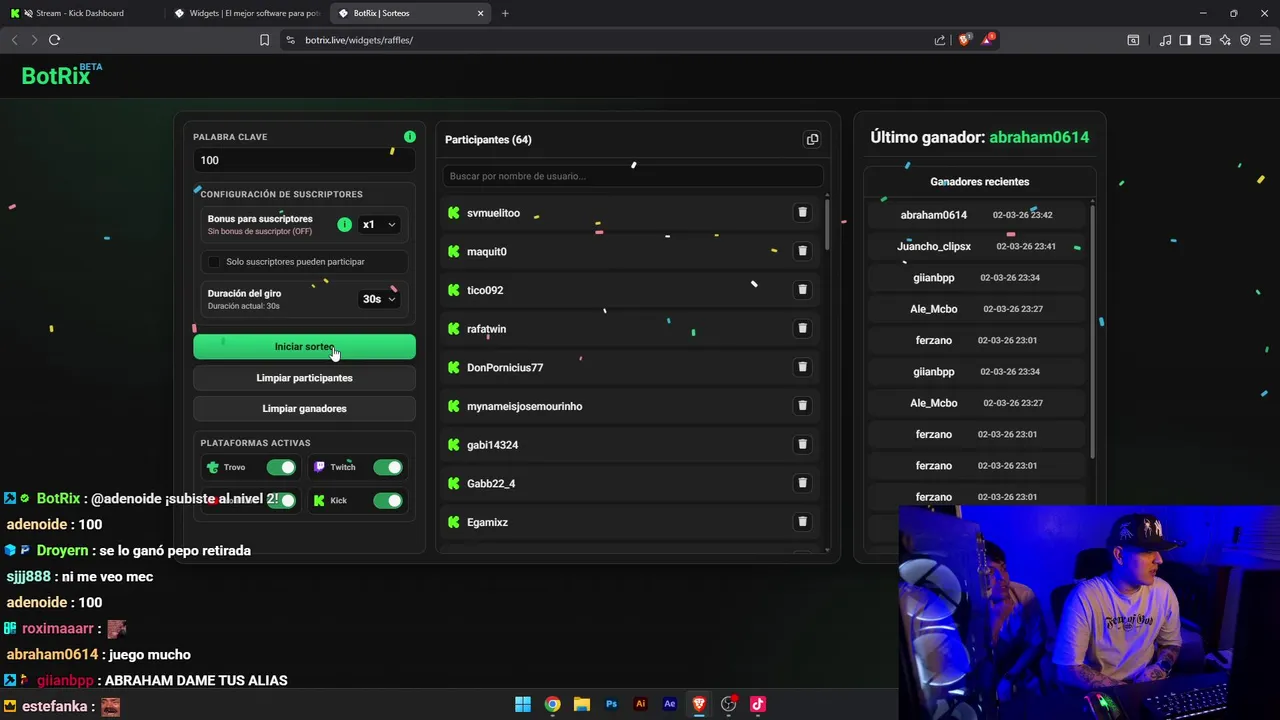Switch to the Widgets browser tab
Viewport: 1280px width, 720px height.
click(245, 13)
